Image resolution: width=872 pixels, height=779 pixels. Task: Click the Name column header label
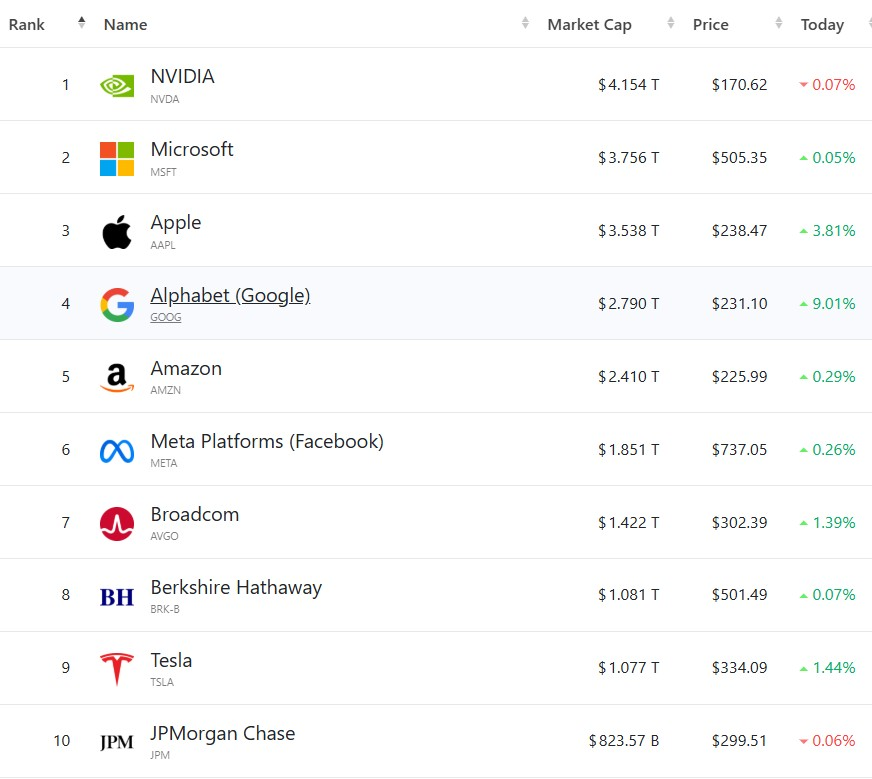[x=126, y=24]
